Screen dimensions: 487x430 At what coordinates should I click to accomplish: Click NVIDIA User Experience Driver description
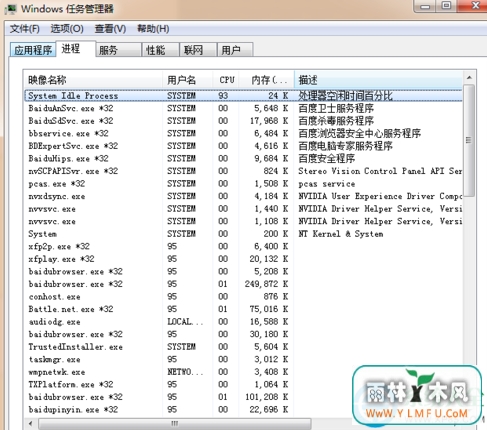pos(380,196)
